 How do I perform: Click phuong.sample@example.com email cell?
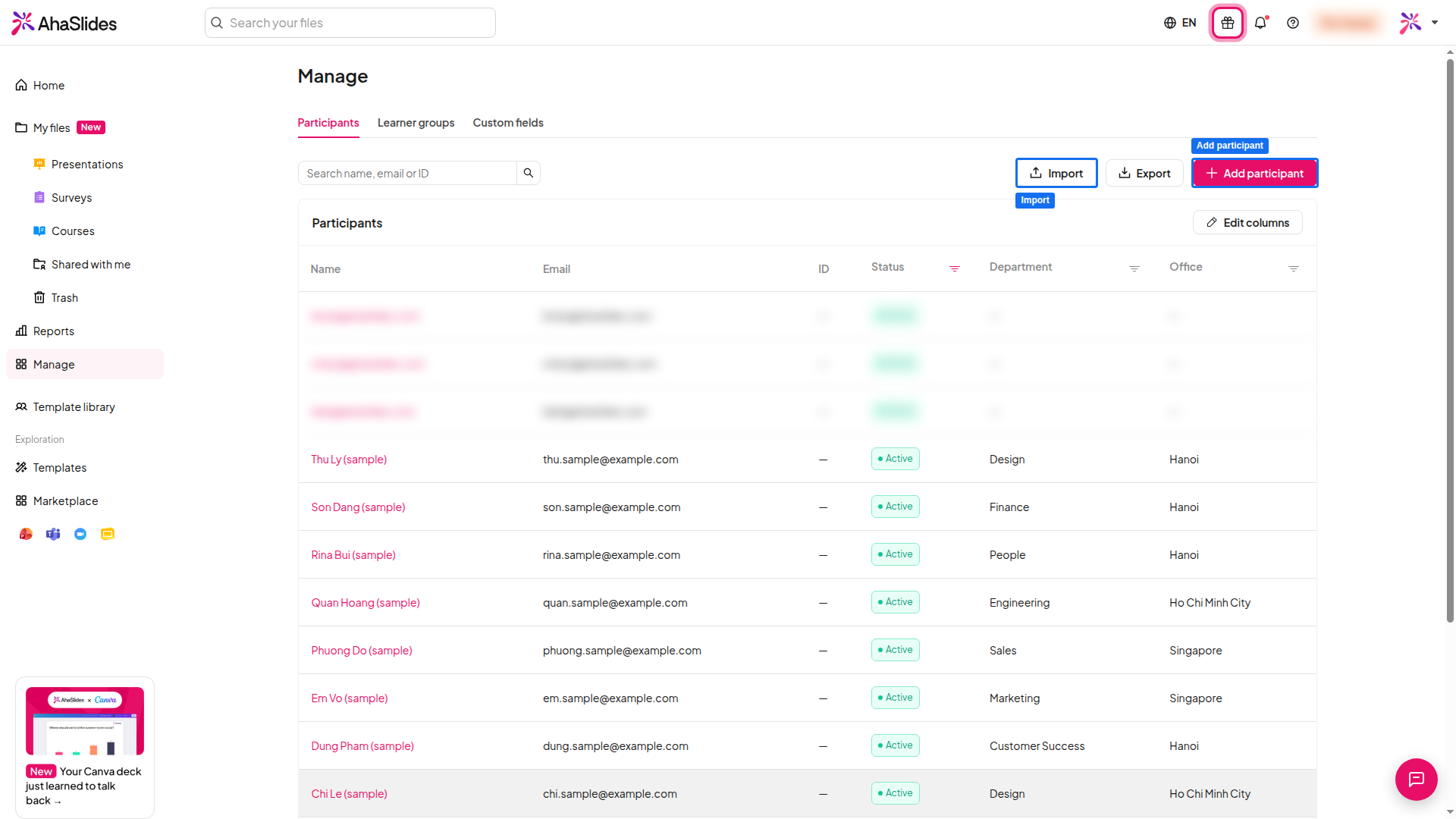622,651
